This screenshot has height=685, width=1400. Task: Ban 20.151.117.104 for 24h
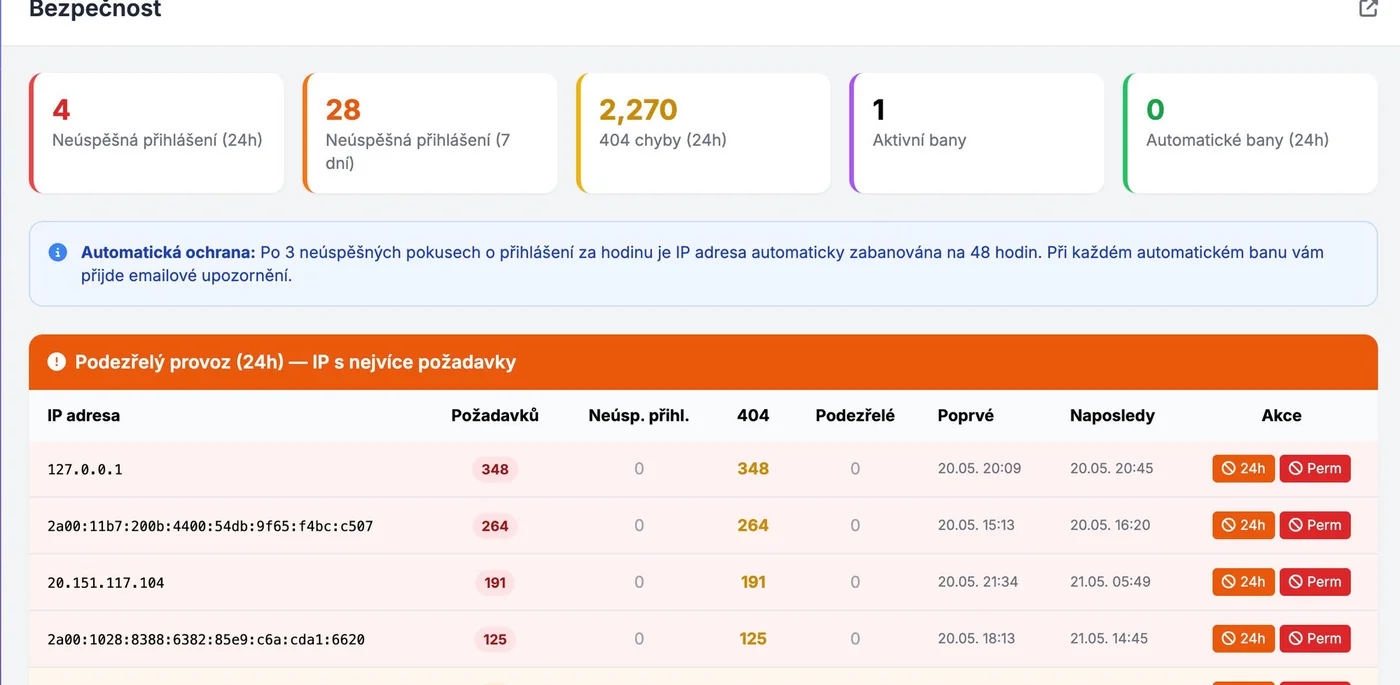(1243, 582)
